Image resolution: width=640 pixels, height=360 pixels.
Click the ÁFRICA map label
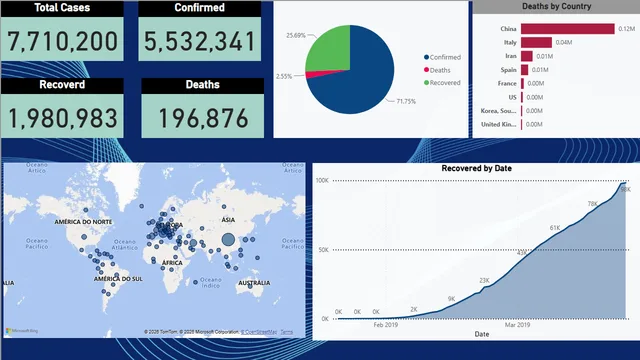pos(172,263)
